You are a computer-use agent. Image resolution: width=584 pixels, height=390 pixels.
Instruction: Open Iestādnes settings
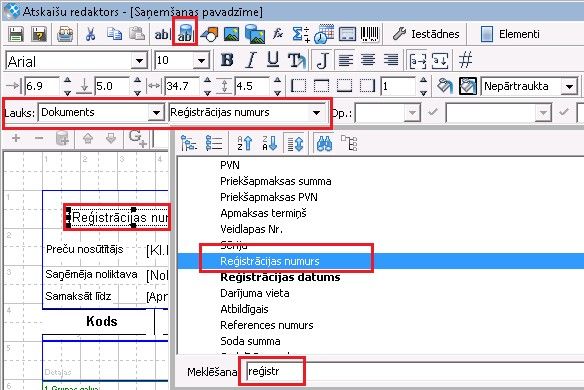tap(426, 34)
